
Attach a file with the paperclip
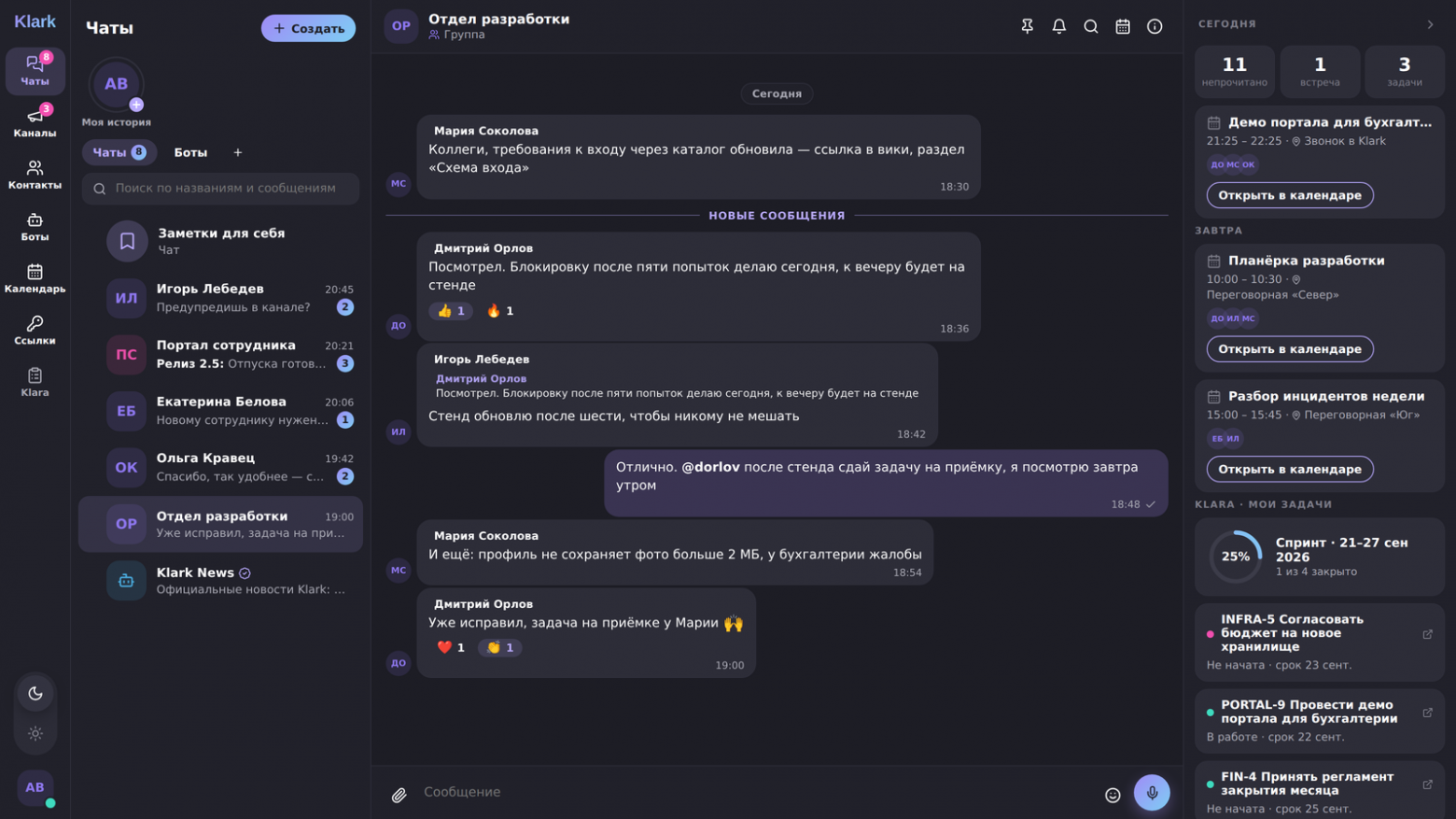tap(399, 795)
